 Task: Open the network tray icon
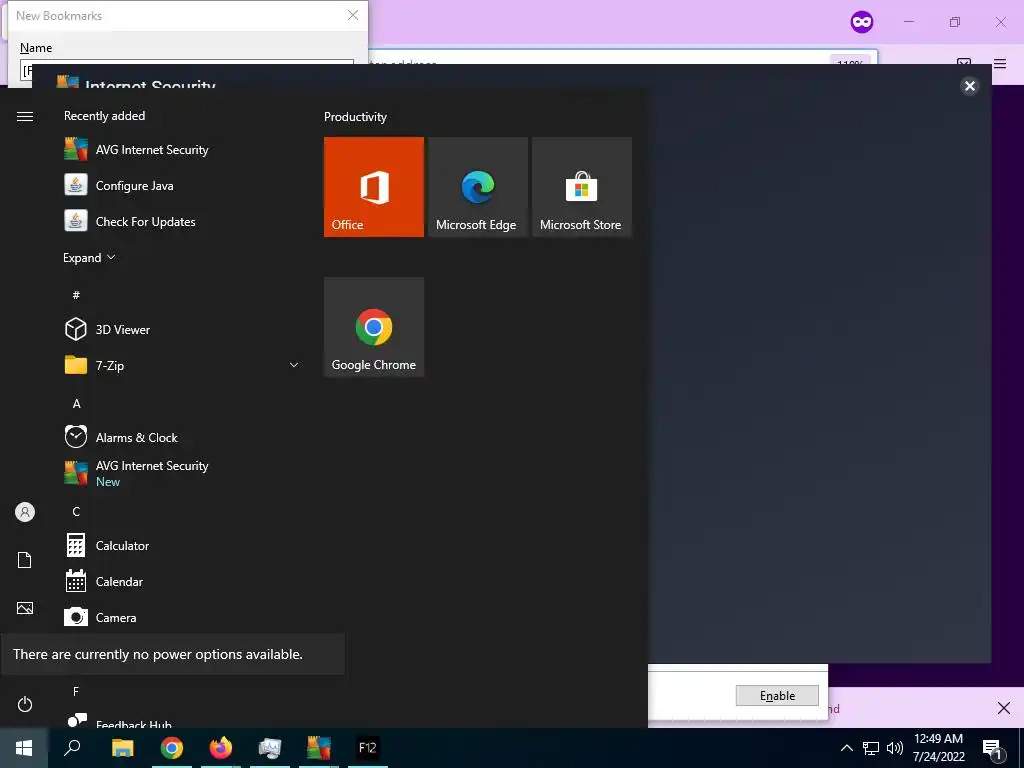pyautogui.click(x=871, y=748)
